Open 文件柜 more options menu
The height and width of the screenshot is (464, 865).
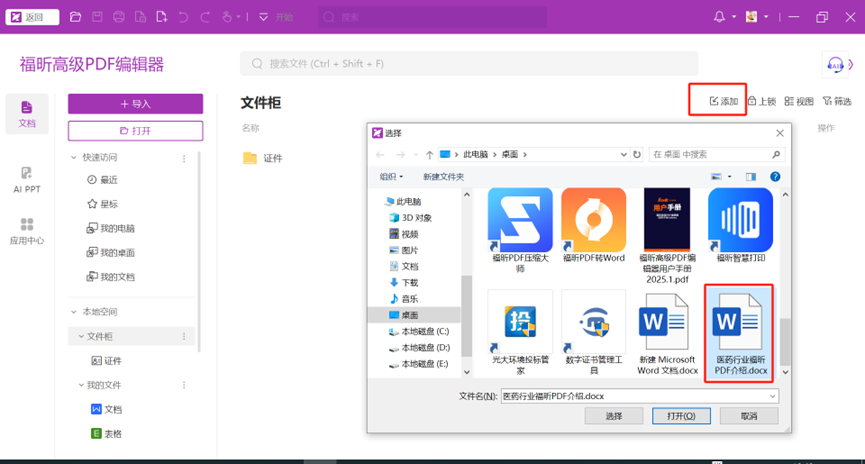(x=184, y=337)
